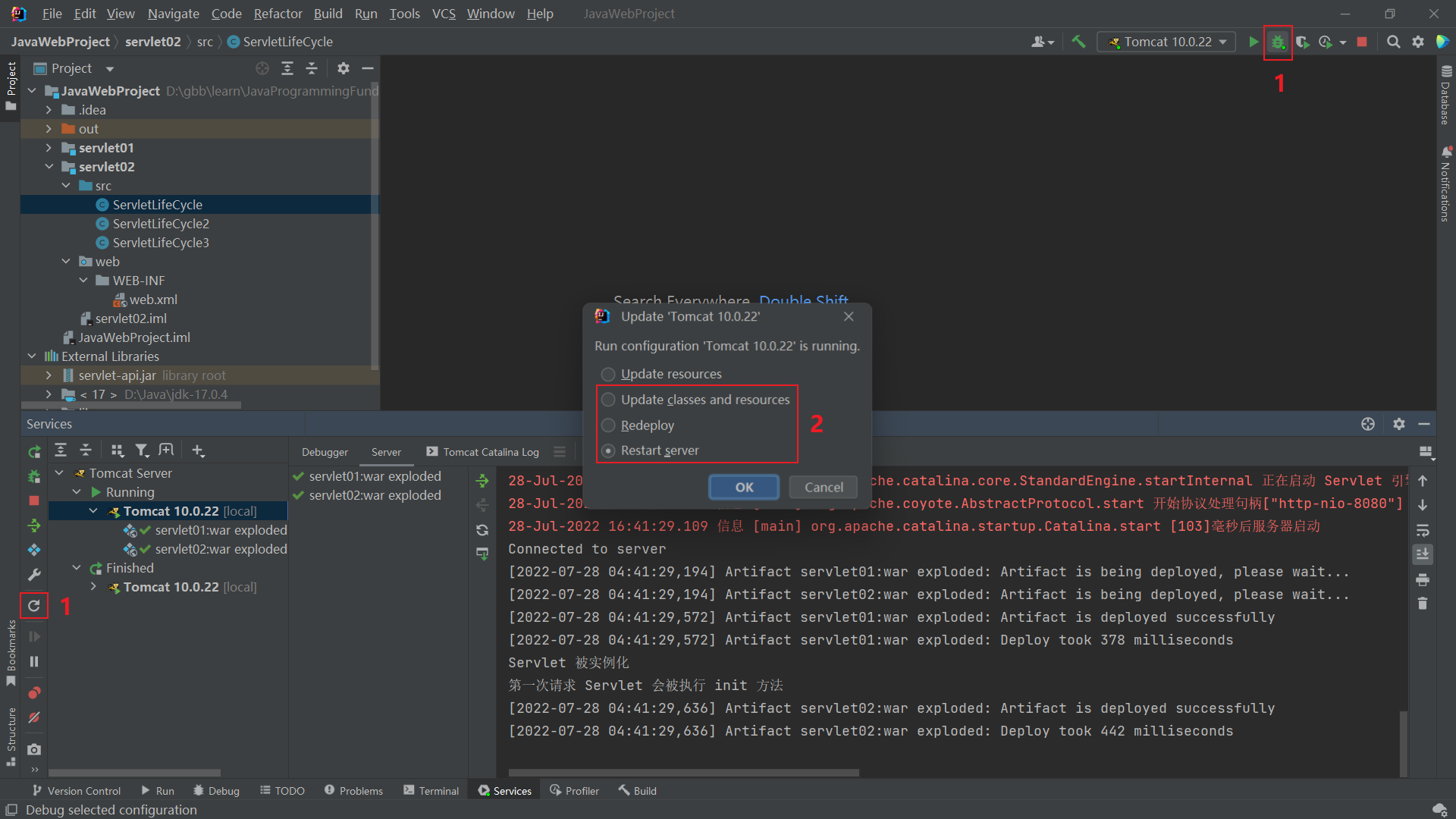The image size is (1456, 819).
Task: Close the Update 'Tomcat 10.0.22' dialog
Action: tap(849, 316)
